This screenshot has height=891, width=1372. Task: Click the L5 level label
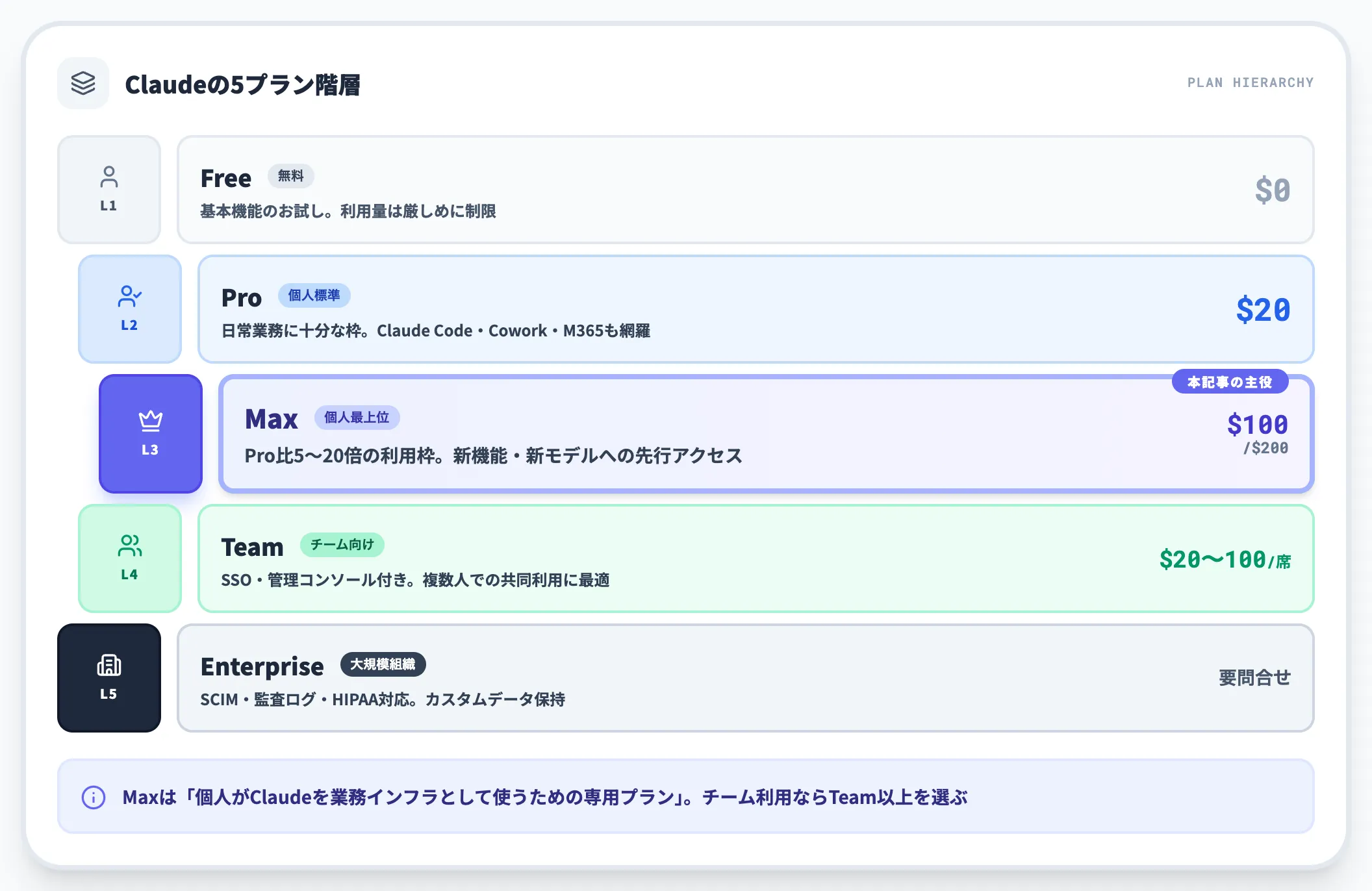pos(108,694)
